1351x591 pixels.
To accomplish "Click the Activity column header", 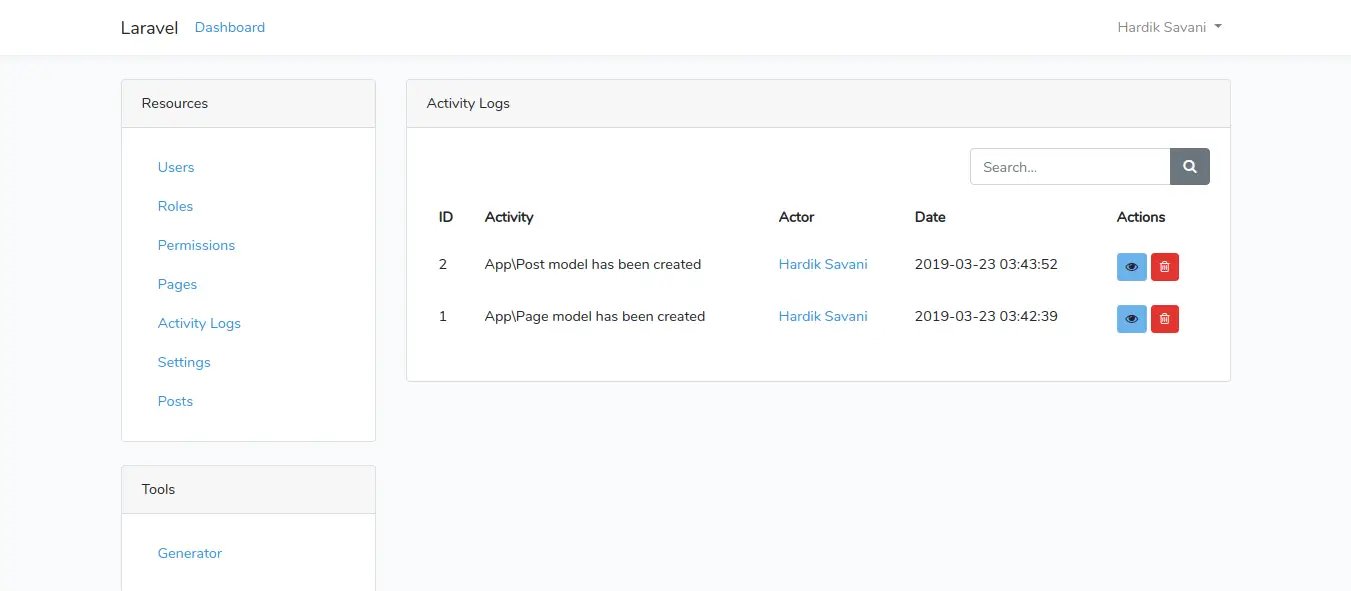I will click(509, 217).
